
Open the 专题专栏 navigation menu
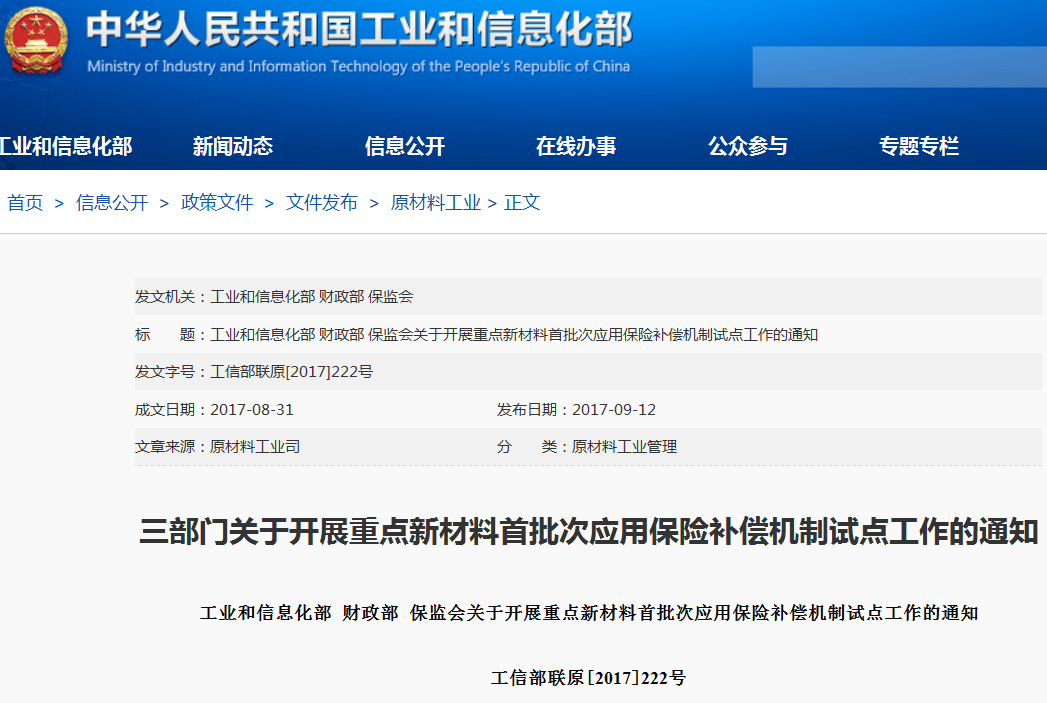tap(918, 145)
